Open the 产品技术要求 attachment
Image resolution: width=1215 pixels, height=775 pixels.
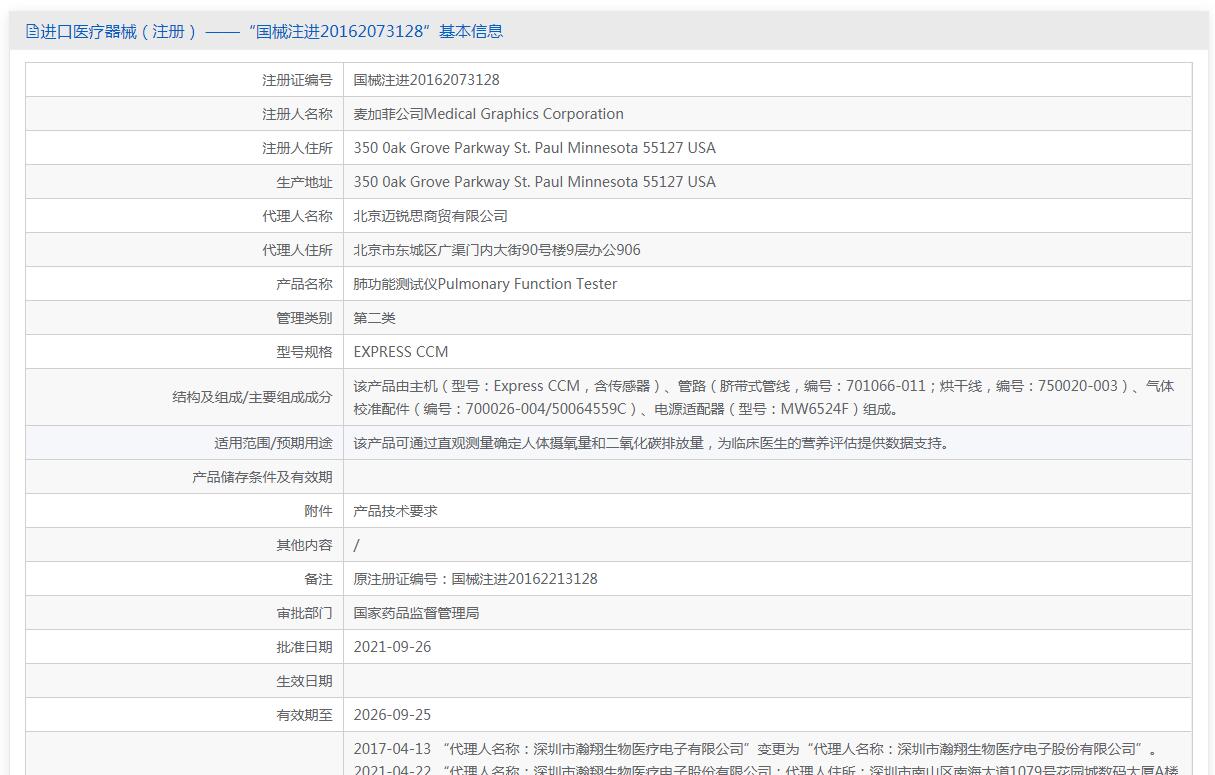[395, 511]
